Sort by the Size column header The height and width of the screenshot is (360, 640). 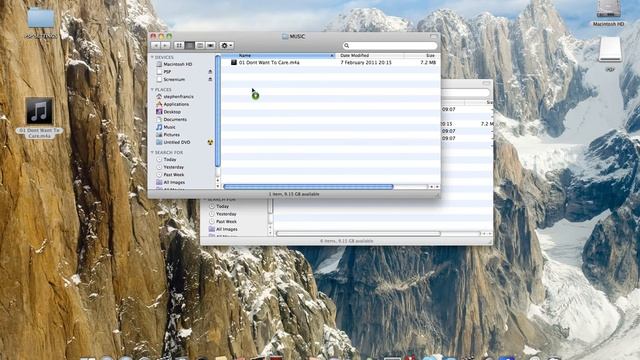(422, 56)
